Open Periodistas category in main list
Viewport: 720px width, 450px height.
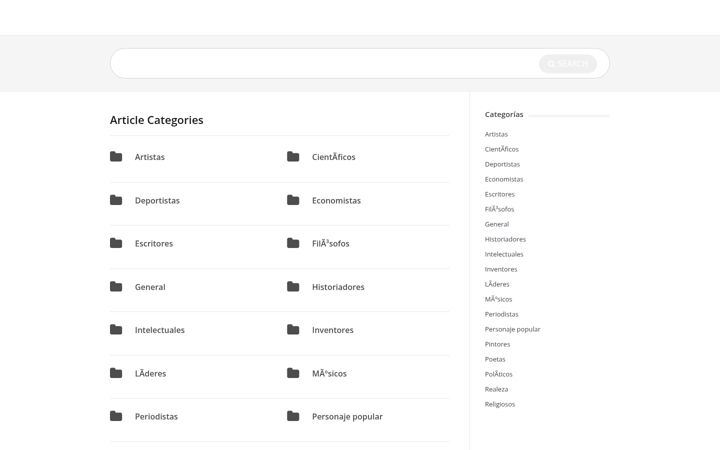pos(156,417)
